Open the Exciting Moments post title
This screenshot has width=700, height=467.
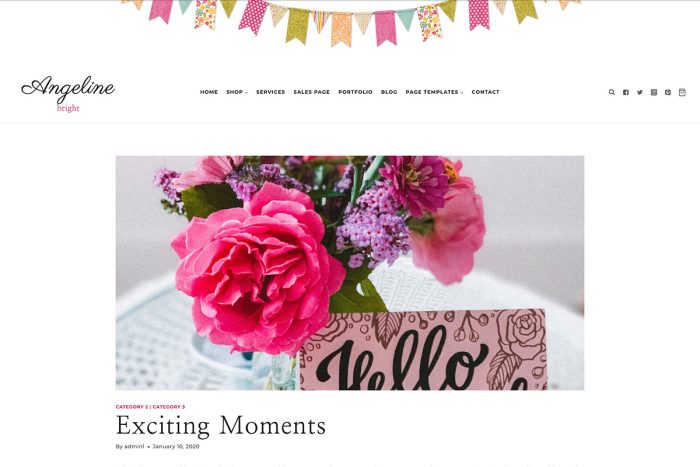click(x=221, y=425)
